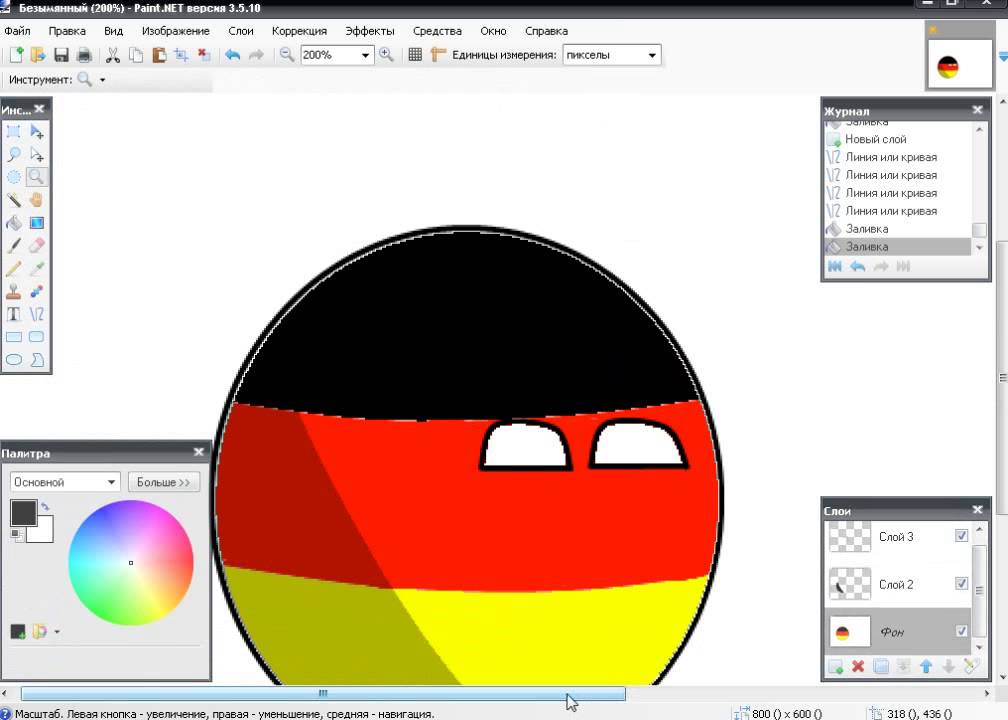Click the Cut scissors icon

pyautogui.click(x=113, y=55)
